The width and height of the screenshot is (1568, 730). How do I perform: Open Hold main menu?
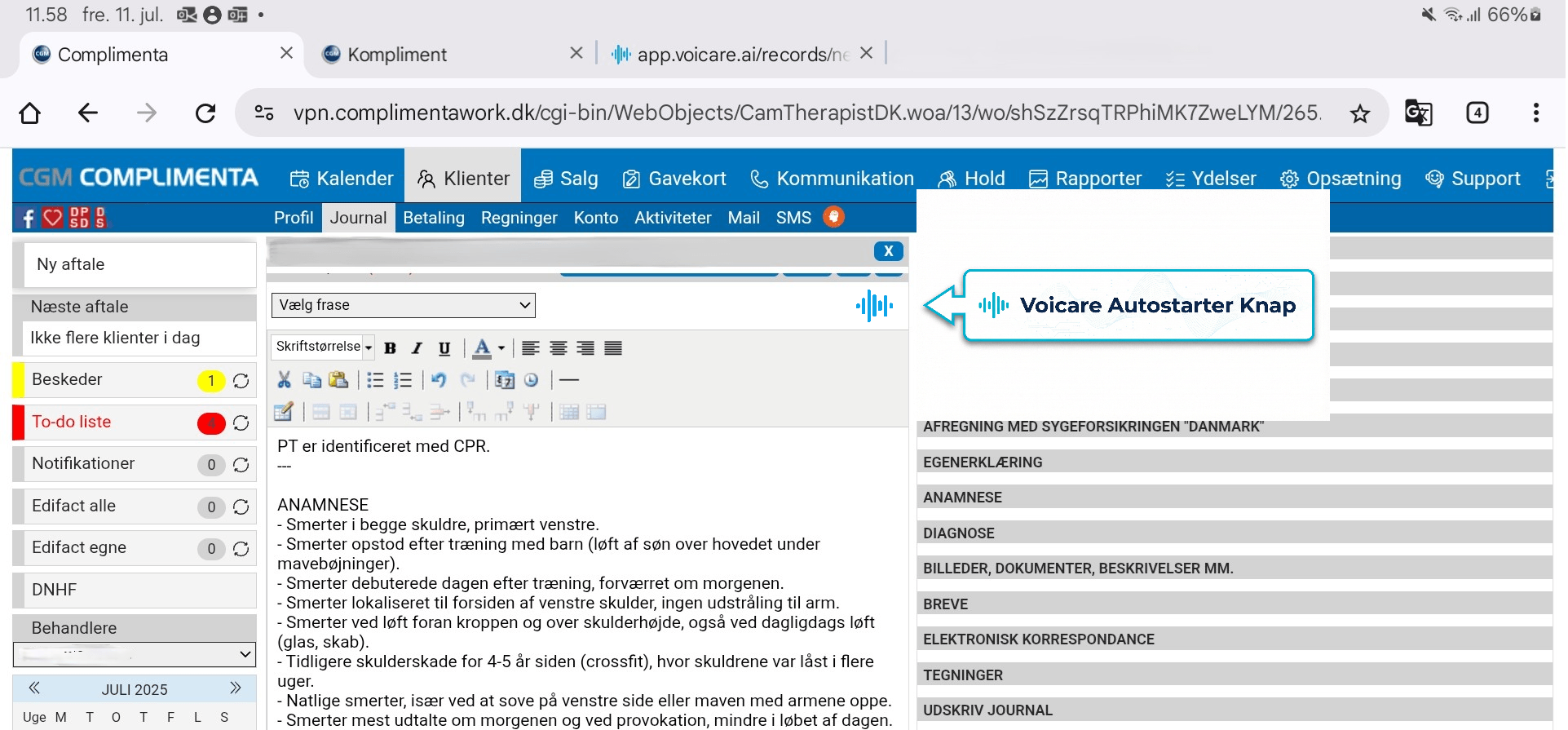click(x=971, y=179)
